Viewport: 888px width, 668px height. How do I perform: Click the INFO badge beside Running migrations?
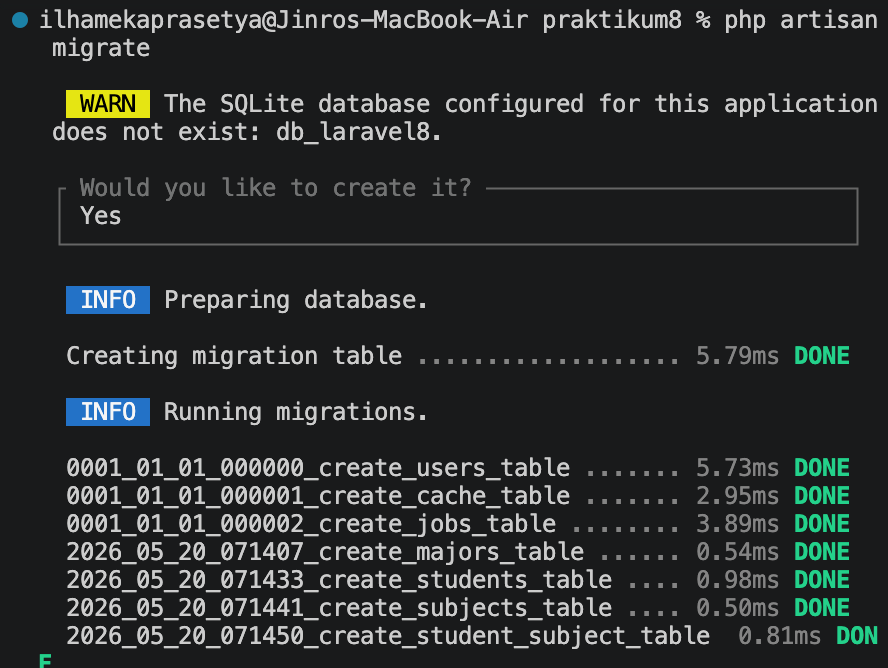108,412
